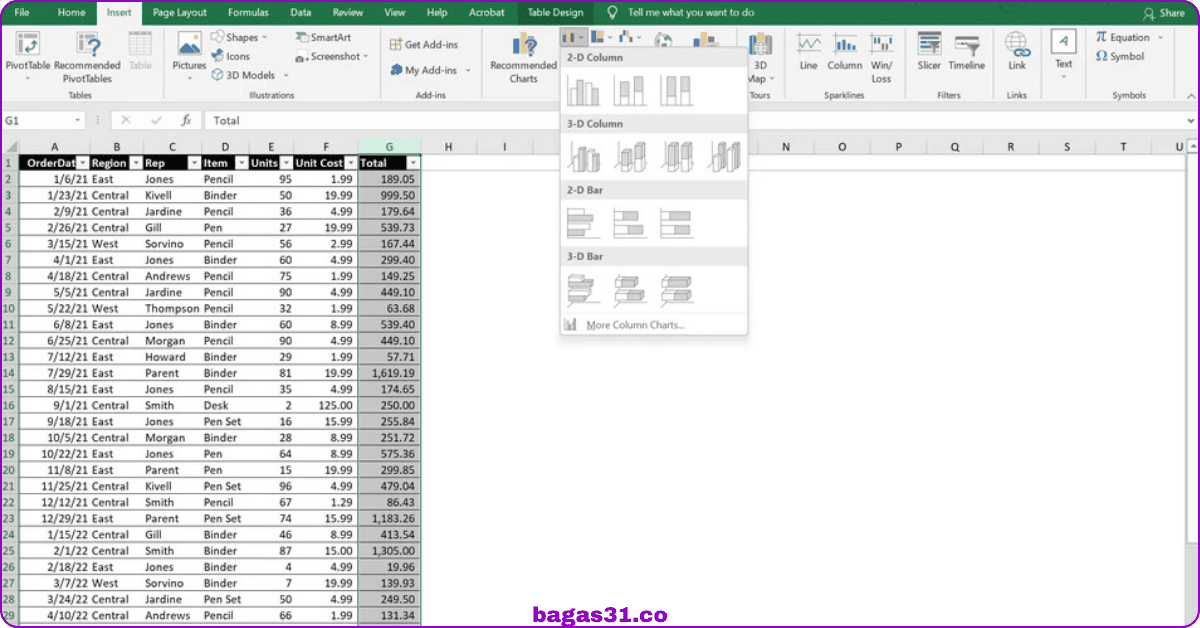Viewport: 1200px width, 628px height.
Task: Click Get Add-ins button
Action: coord(425,44)
